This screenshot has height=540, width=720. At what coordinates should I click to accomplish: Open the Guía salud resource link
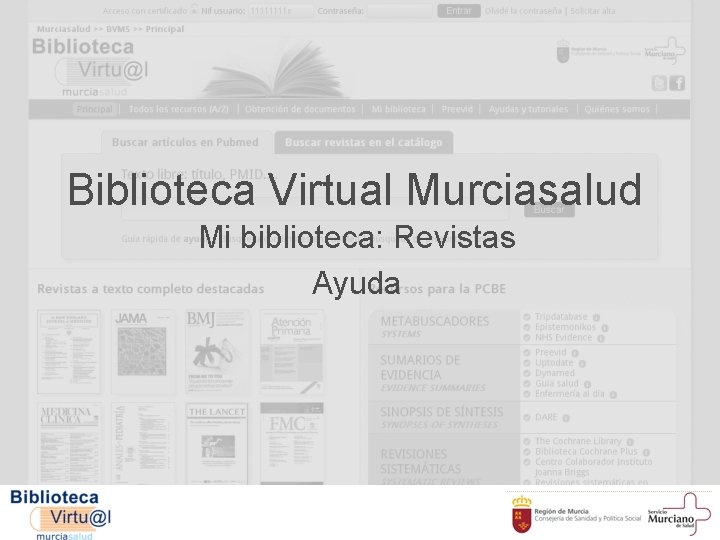[x=557, y=383]
